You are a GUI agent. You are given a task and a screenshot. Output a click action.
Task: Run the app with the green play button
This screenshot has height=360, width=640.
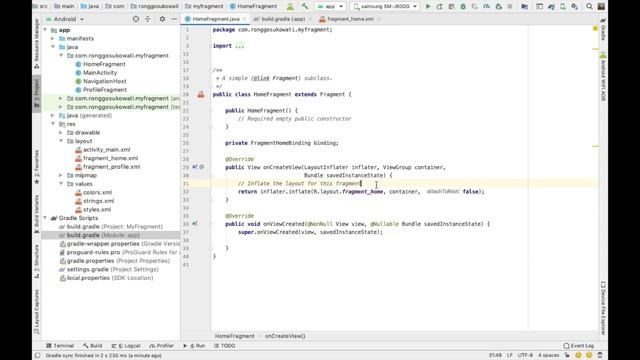(x=428, y=7)
